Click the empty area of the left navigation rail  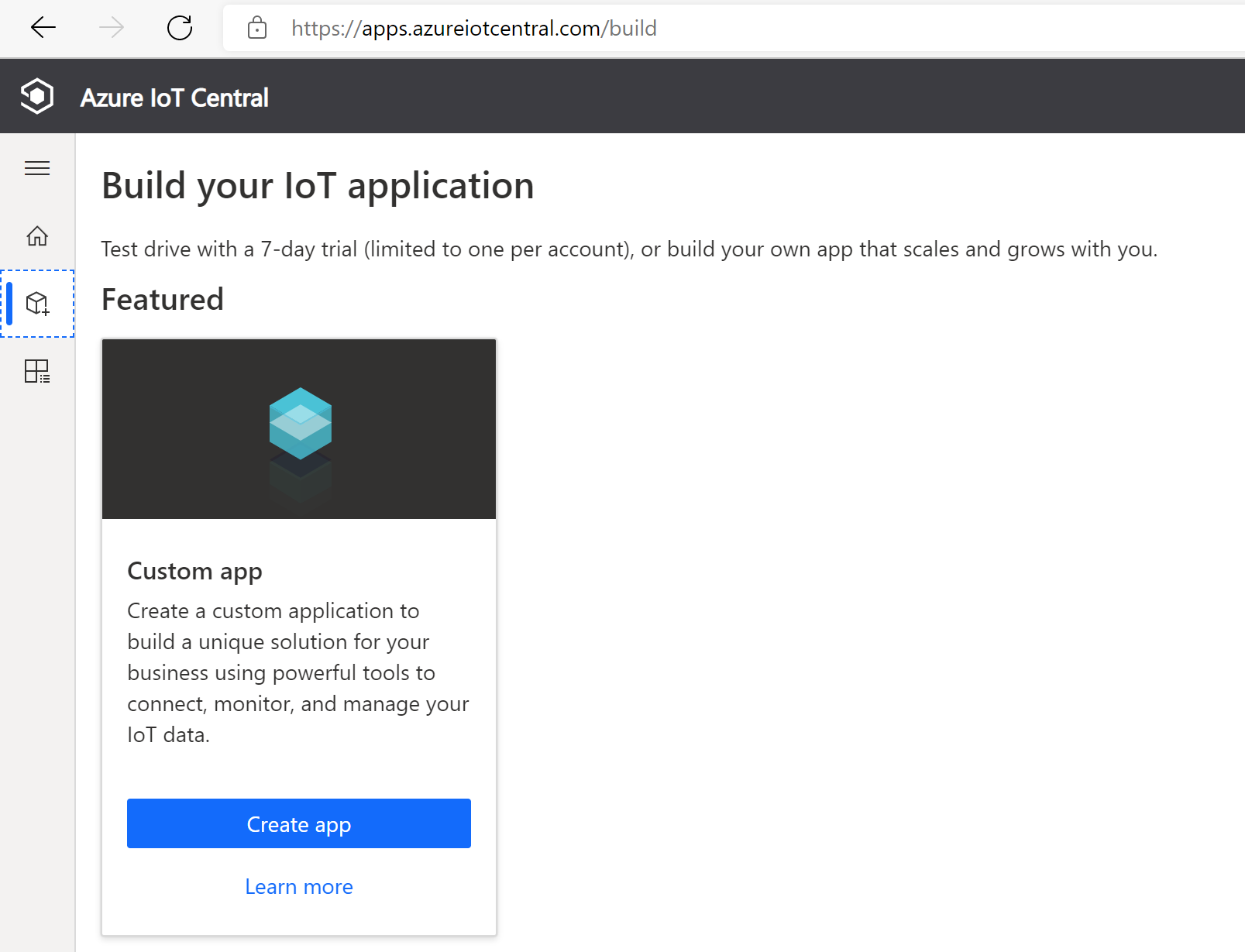pos(37,658)
